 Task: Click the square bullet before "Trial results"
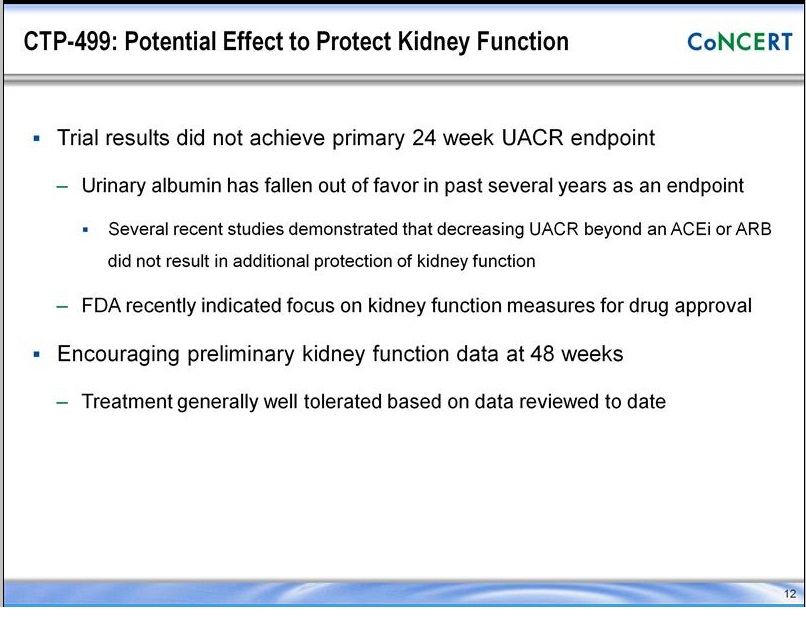click(x=37, y=138)
